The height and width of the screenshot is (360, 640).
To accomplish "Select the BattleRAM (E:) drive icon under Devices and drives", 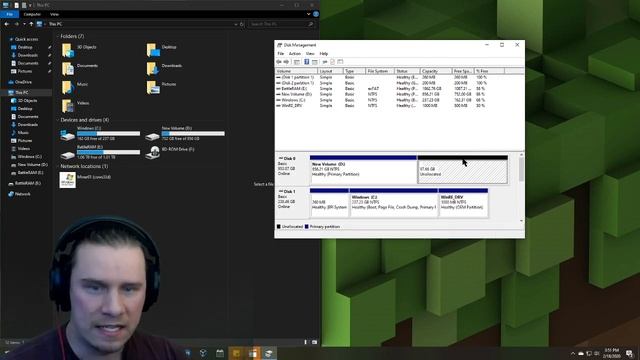I will tap(67, 154).
